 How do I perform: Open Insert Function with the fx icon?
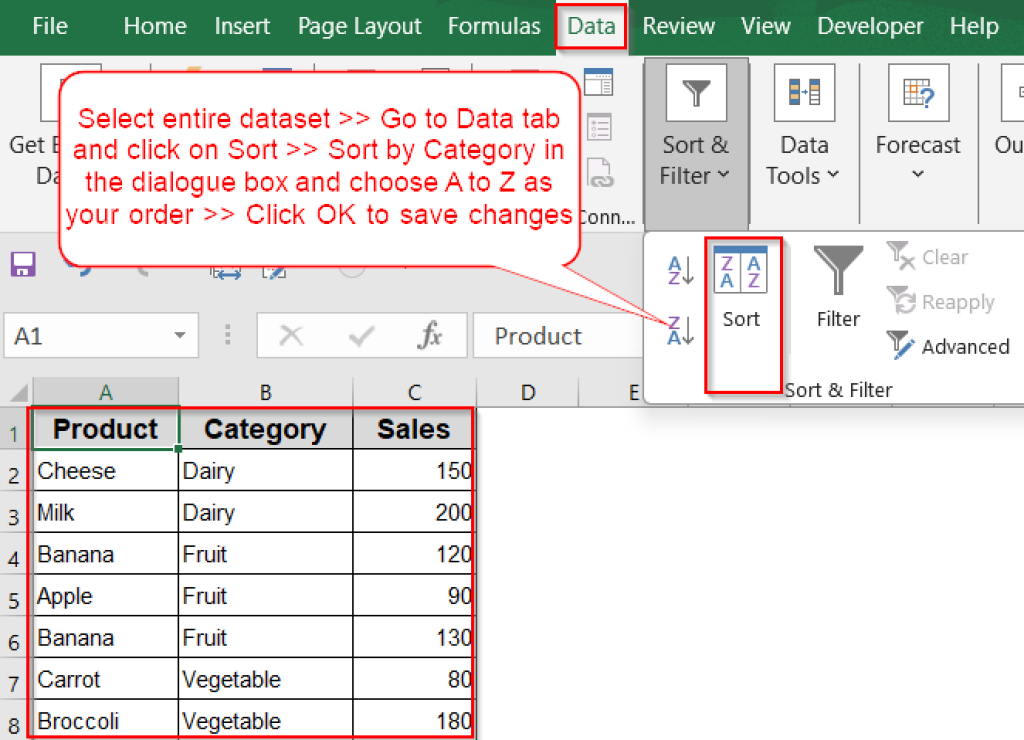(431, 335)
